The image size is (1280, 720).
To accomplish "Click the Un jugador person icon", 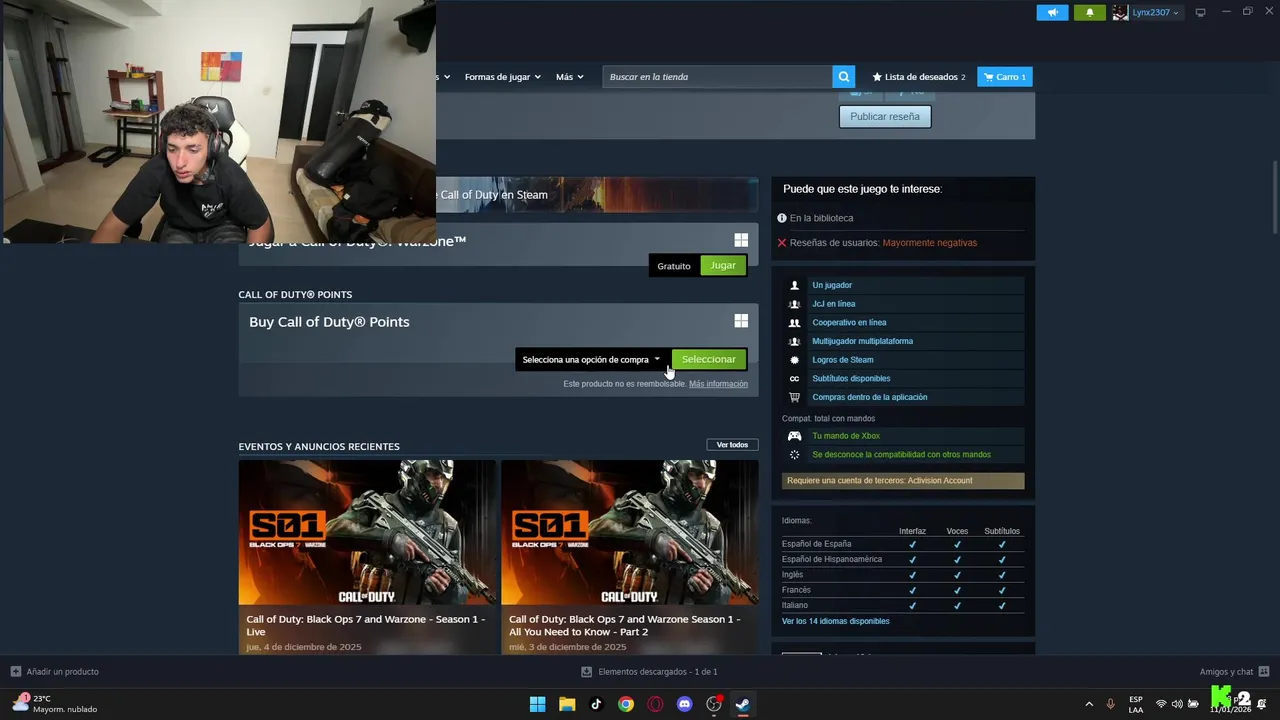I will pyautogui.click(x=795, y=285).
